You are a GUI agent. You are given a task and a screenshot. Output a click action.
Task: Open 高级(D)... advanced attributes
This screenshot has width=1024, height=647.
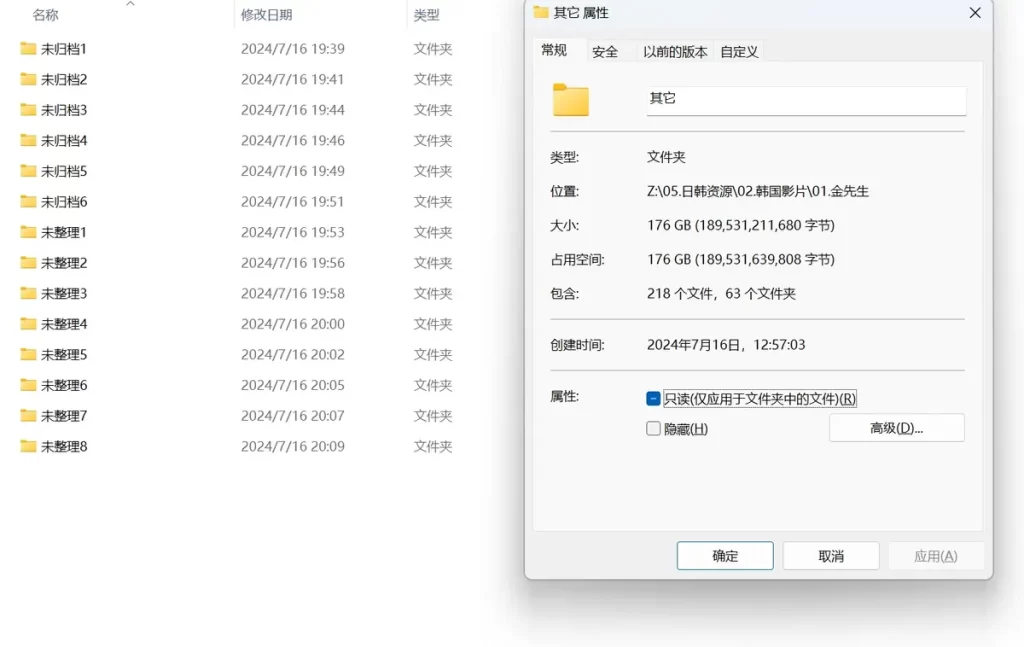(897, 428)
